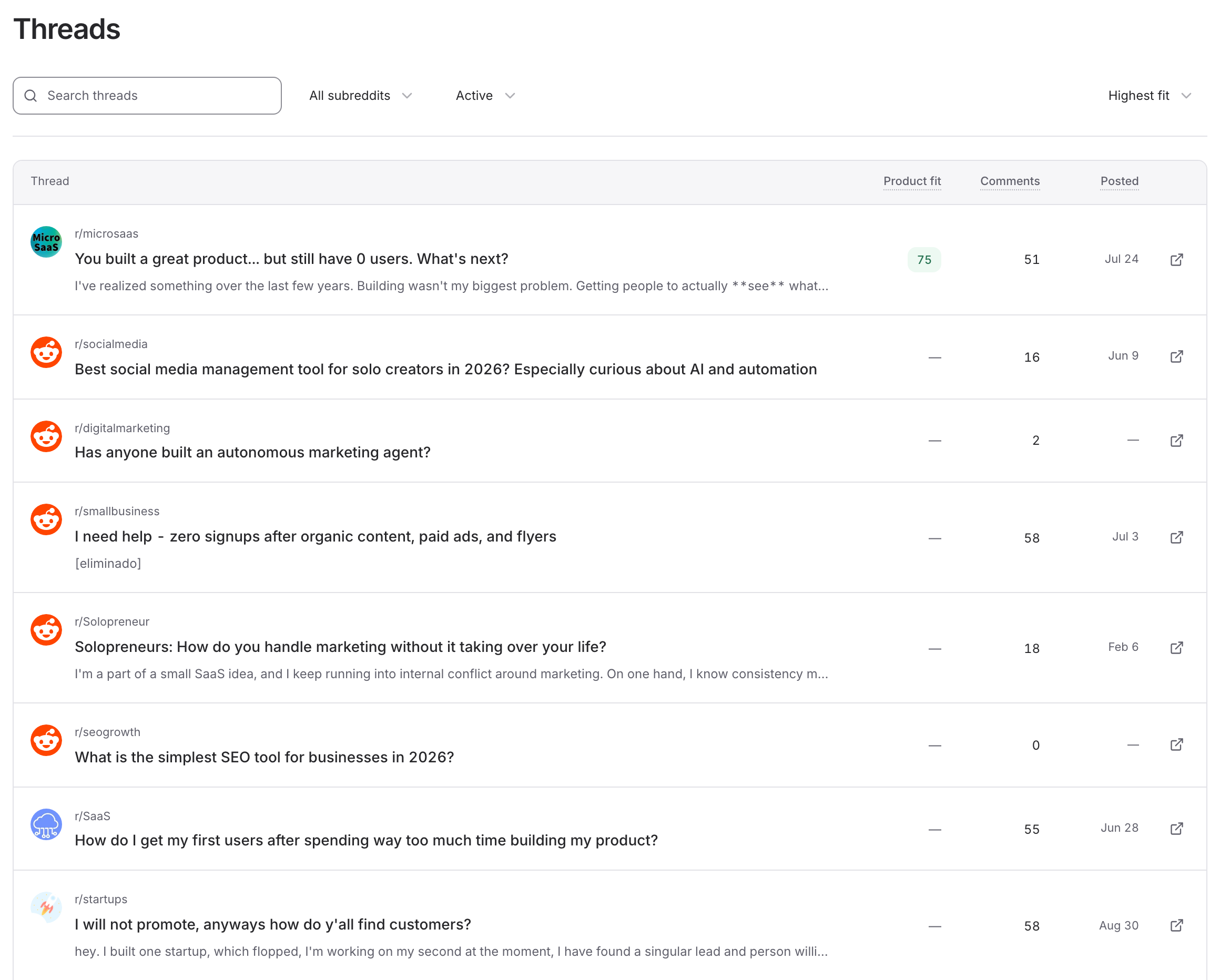Open 'Solopreneurs: How do you handle marketing' thread

tap(340, 647)
